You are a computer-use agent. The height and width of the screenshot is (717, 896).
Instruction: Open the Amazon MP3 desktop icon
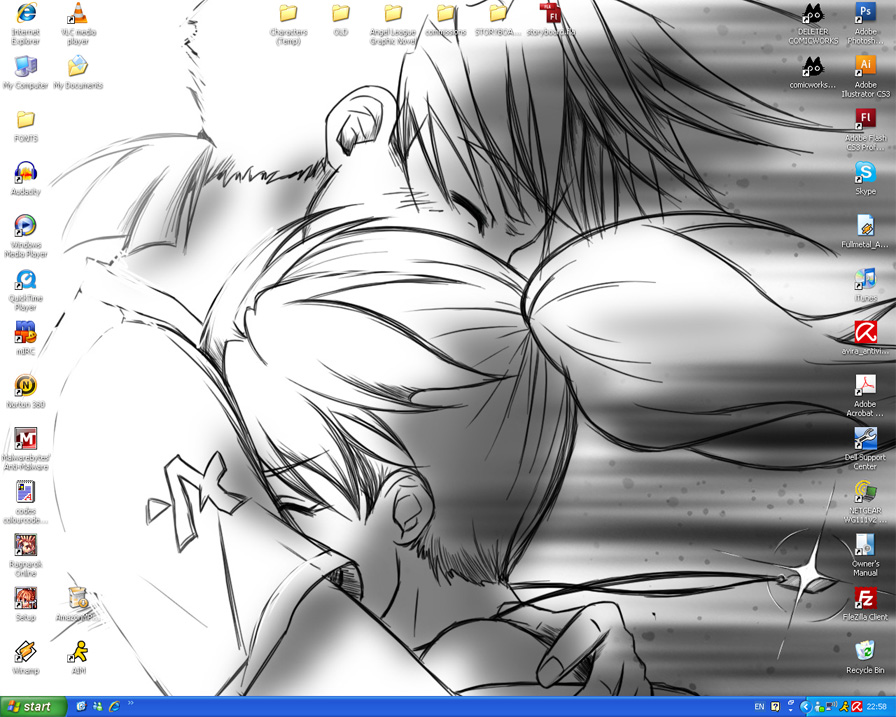click(x=78, y=604)
